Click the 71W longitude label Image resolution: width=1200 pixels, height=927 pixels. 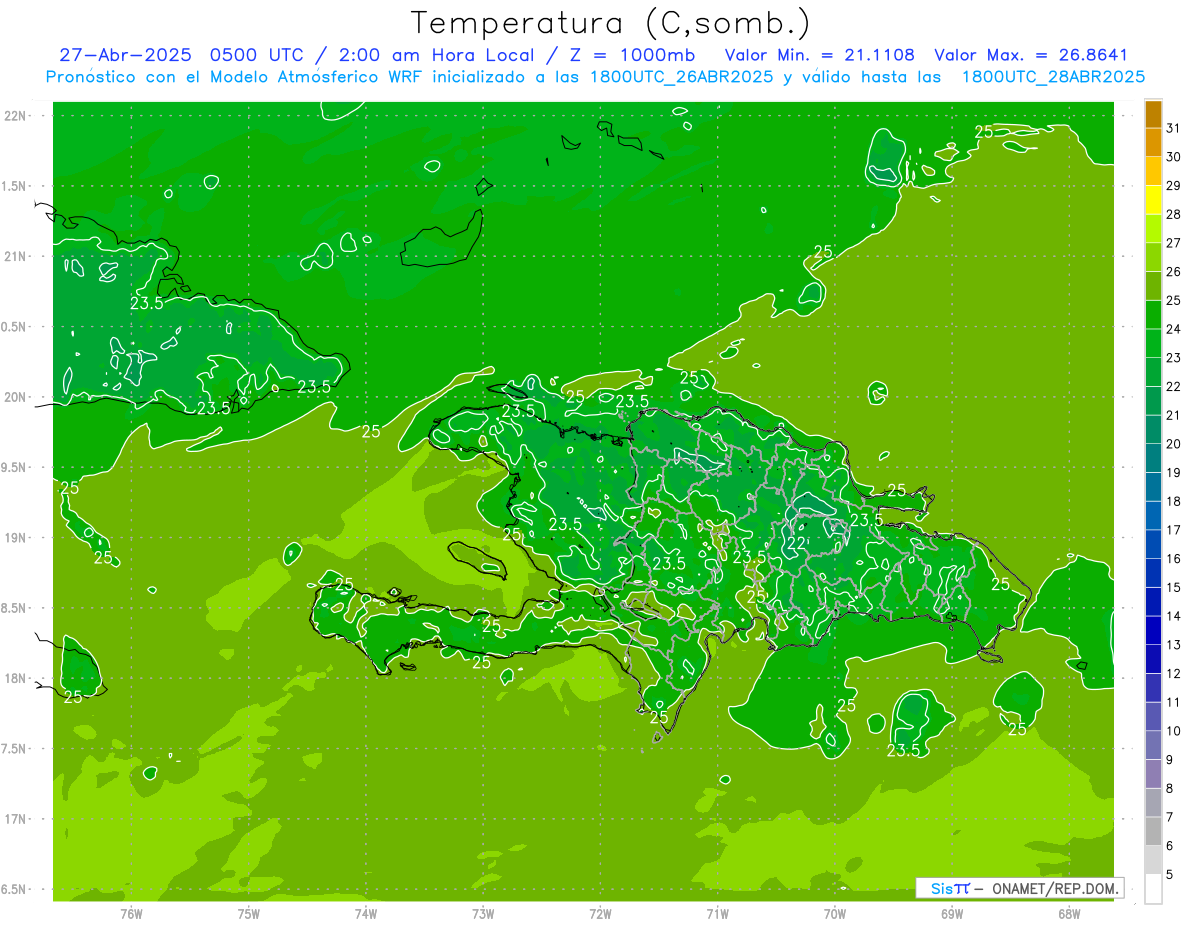[717, 913]
